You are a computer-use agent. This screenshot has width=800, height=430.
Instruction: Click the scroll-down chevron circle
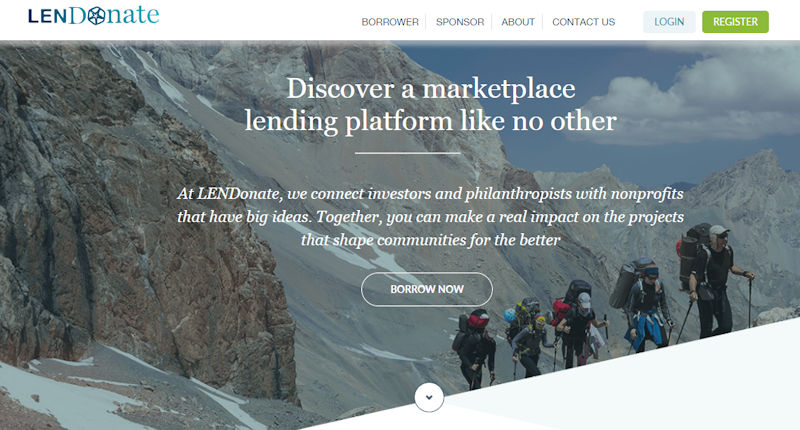429,397
